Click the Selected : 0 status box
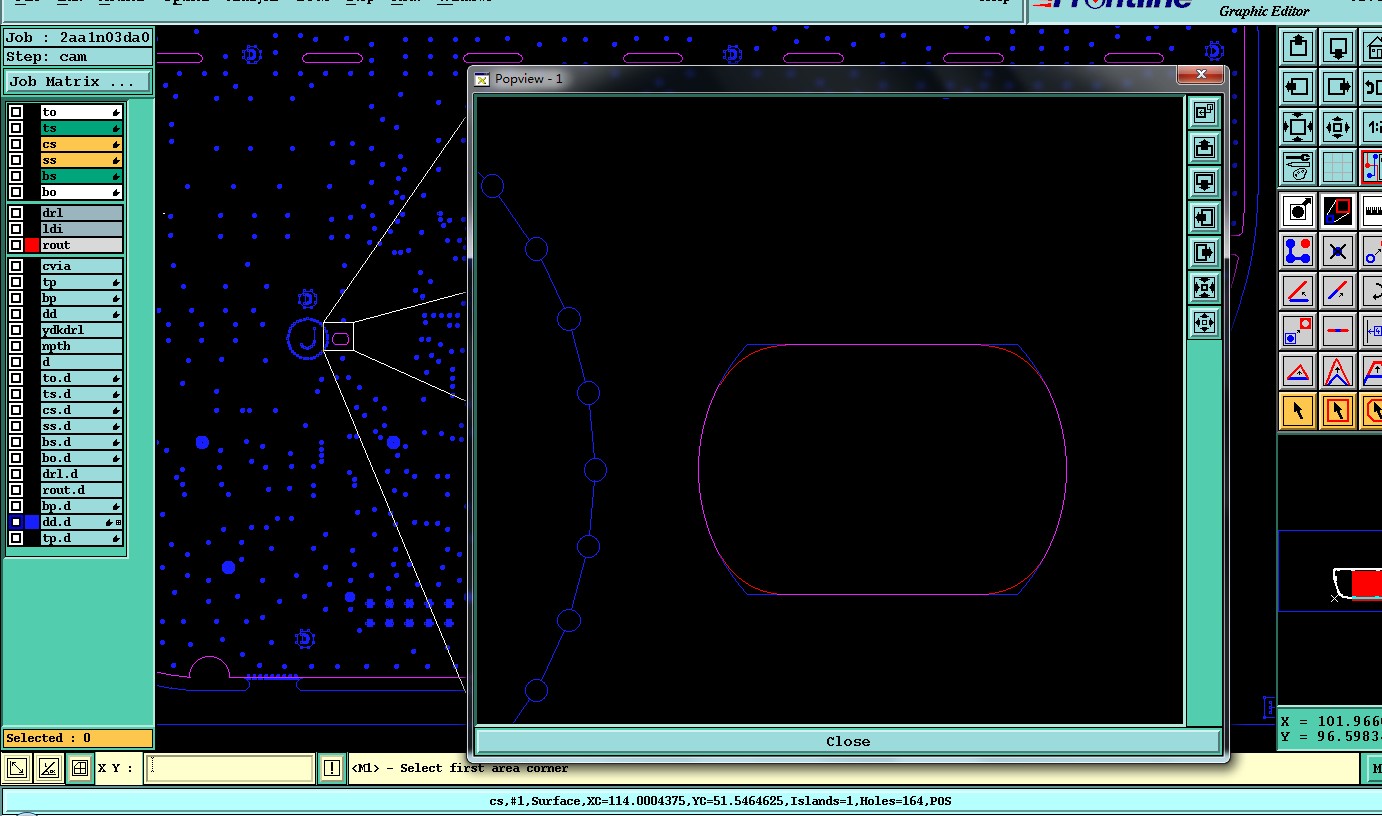The image size is (1382, 816). (x=78, y=738)
